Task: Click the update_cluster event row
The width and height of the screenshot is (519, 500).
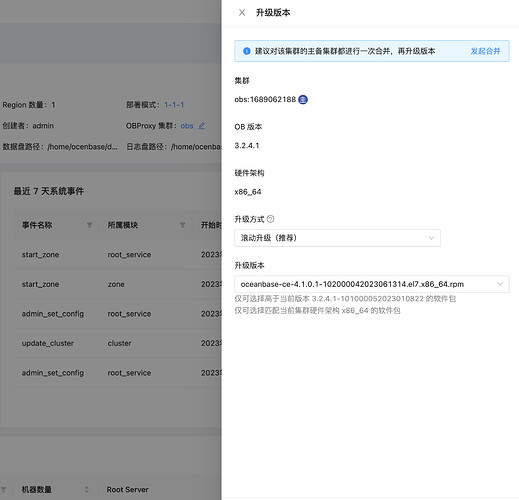Action: click(x=117, y=343)
